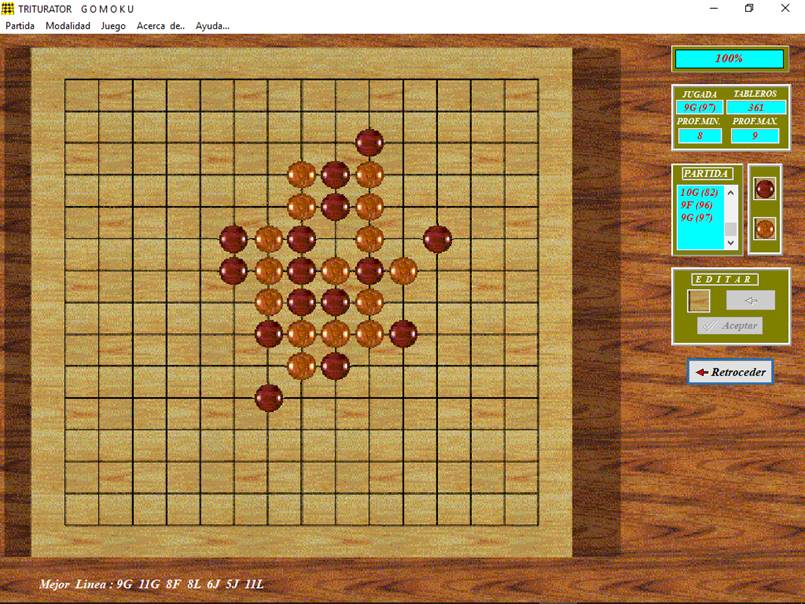Viewport: 805px width, 604px height.
Task: Click the 100% progress bar
Action: pyautogui.click(x=728, y=59)
